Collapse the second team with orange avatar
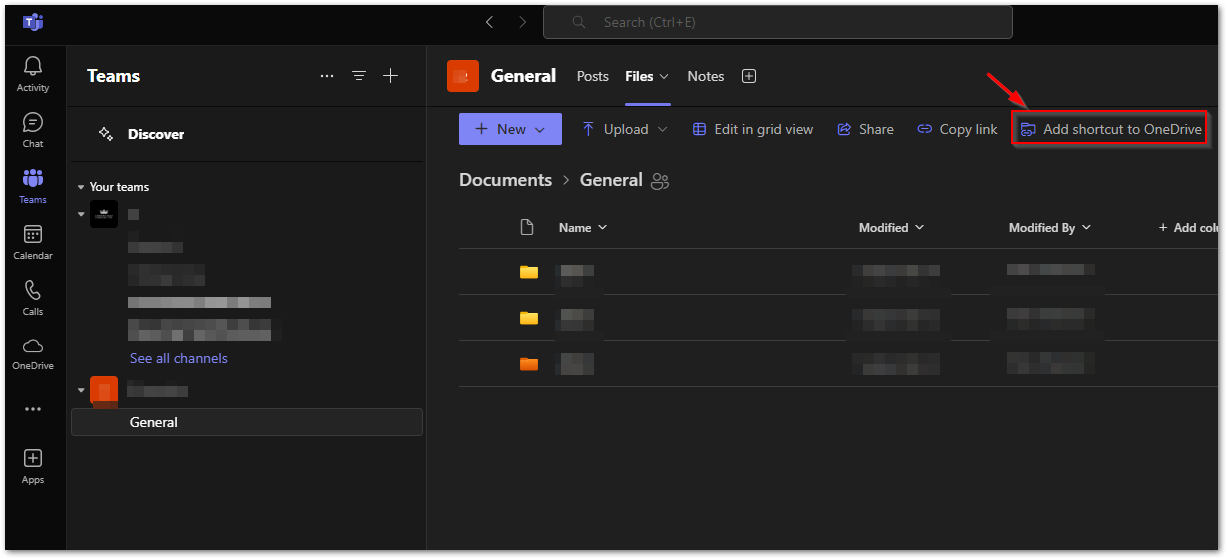The height and width of the screenshot is (559, 1227). [x=82, y=390]
